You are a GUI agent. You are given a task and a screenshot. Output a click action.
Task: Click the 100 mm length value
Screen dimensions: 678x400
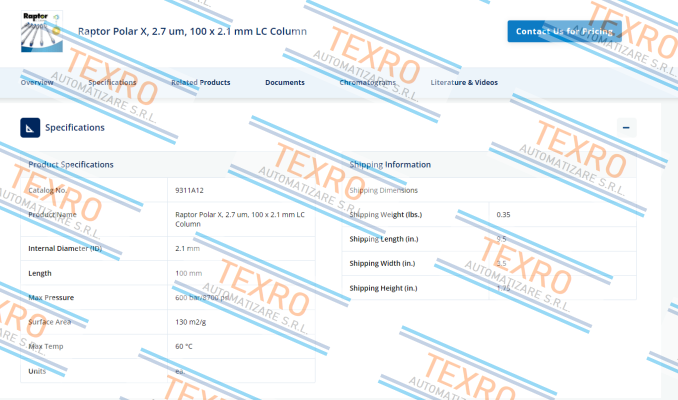189,273
